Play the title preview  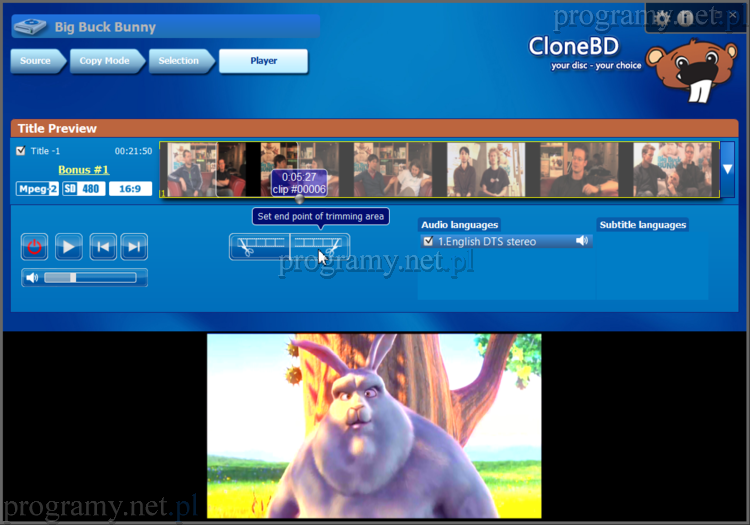click(x=68, y=246)
